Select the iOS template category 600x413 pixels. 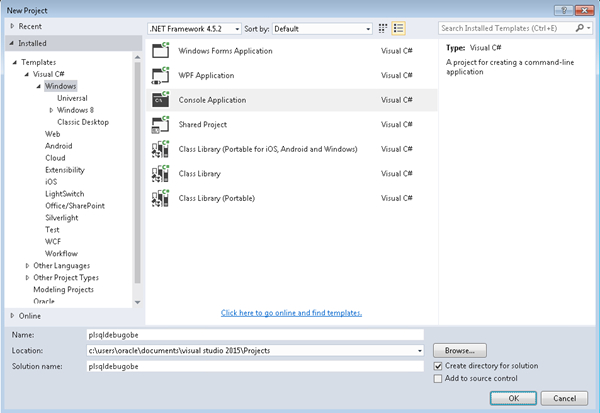(51, 182)
